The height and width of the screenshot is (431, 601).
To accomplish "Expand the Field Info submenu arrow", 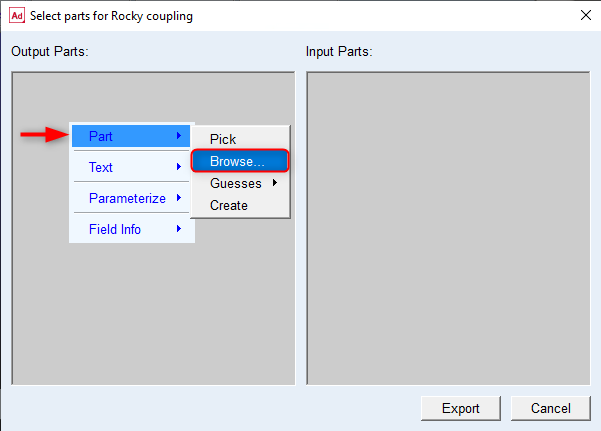I will point(179,229).
